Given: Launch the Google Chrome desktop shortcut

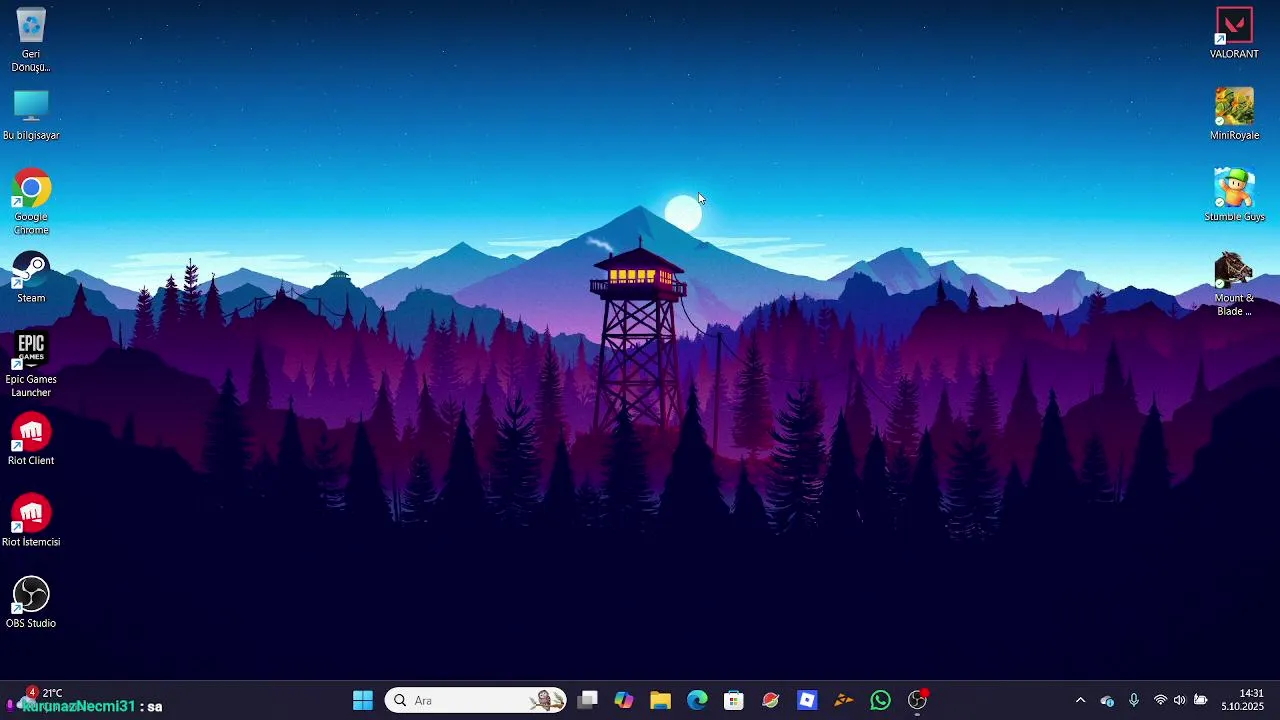Looking at the screenshot, I should coord(31,203).
